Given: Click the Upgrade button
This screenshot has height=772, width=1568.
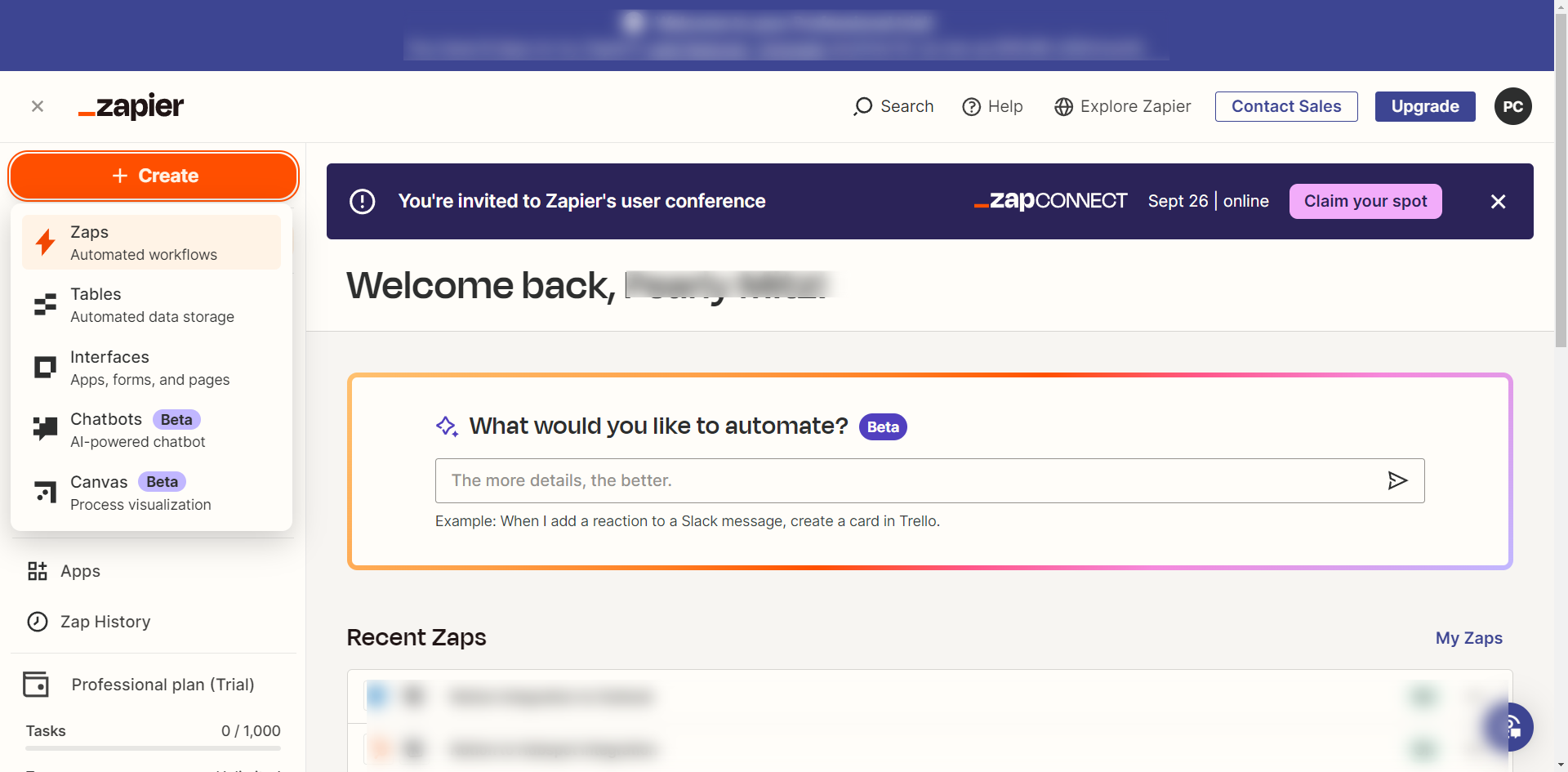Looking at the screenshot, I should [x=1424, y=106].
